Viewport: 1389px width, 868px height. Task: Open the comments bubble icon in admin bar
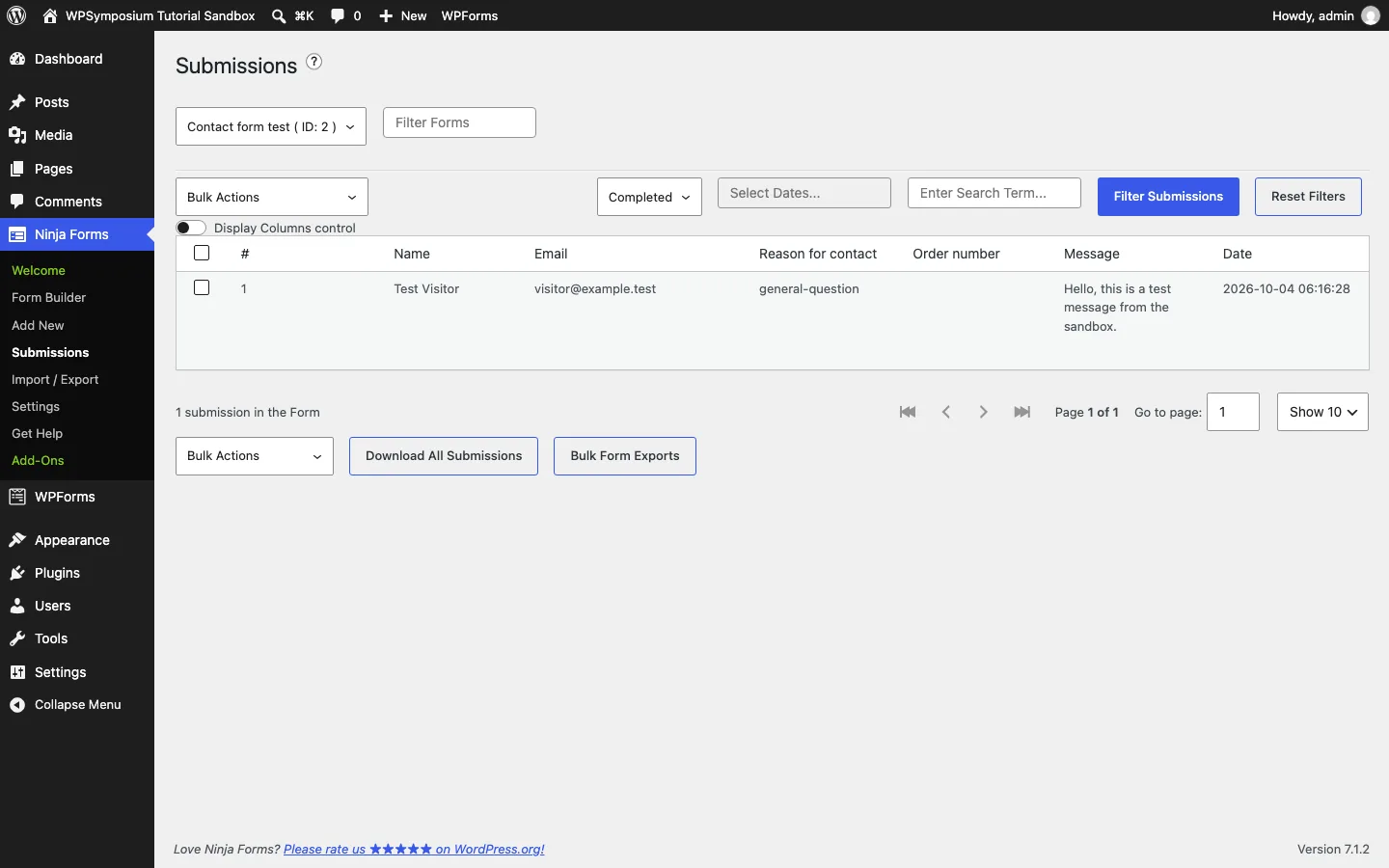coord(338,16)
